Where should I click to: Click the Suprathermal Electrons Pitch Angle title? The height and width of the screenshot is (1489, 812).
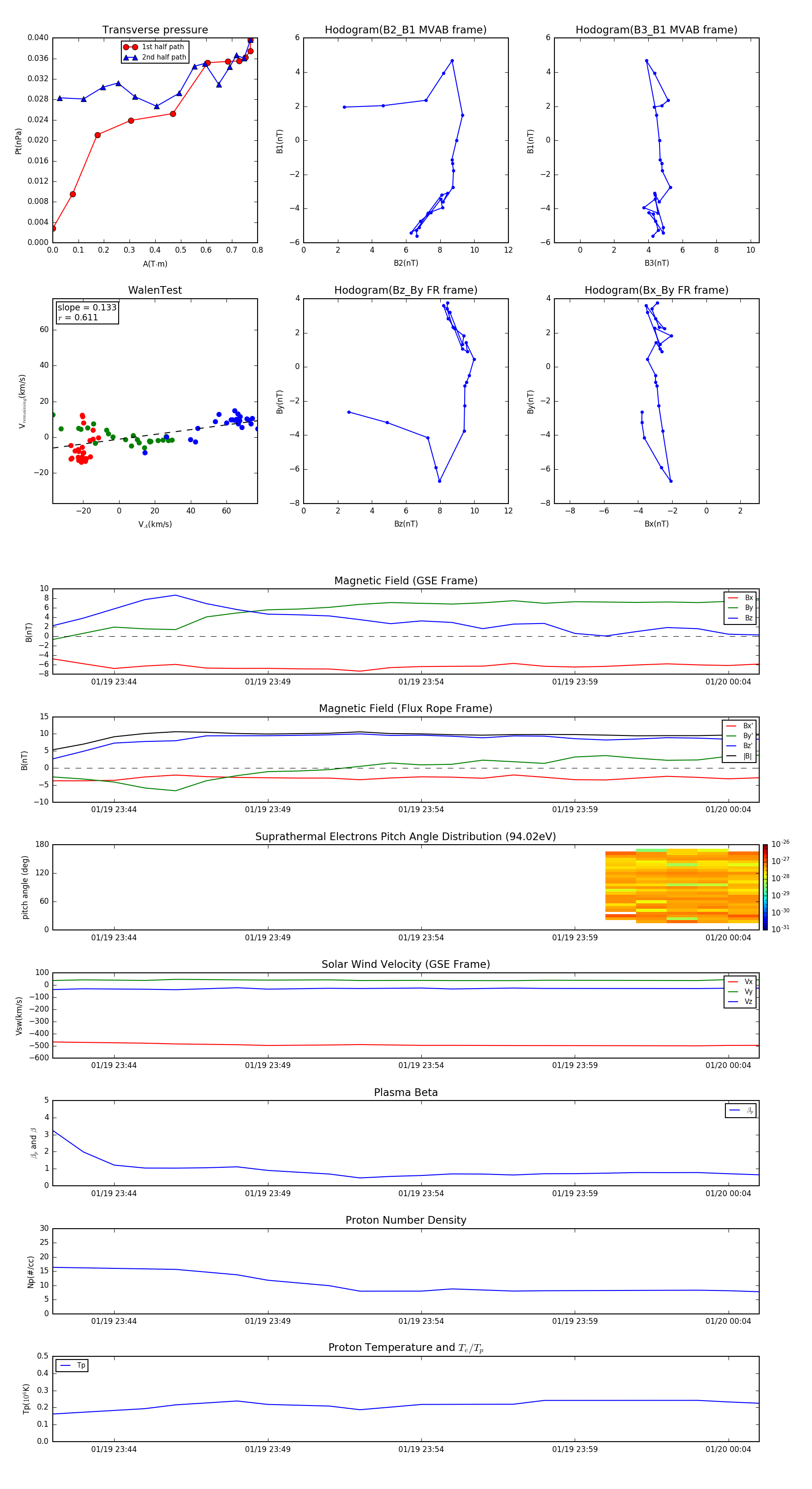[x=406, y=837]
